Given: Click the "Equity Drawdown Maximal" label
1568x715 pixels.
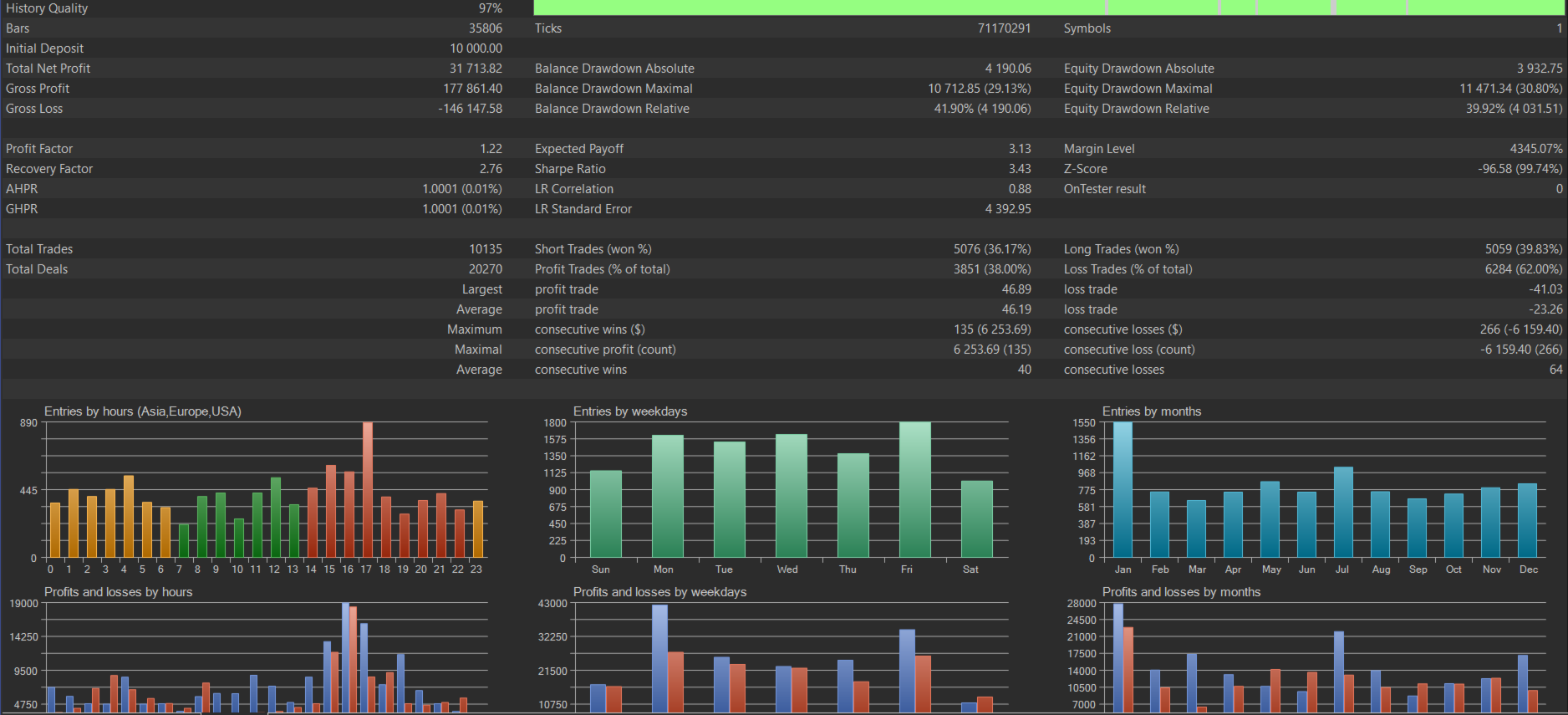Looking at the screenshot, I should [x=1138, y=89].
